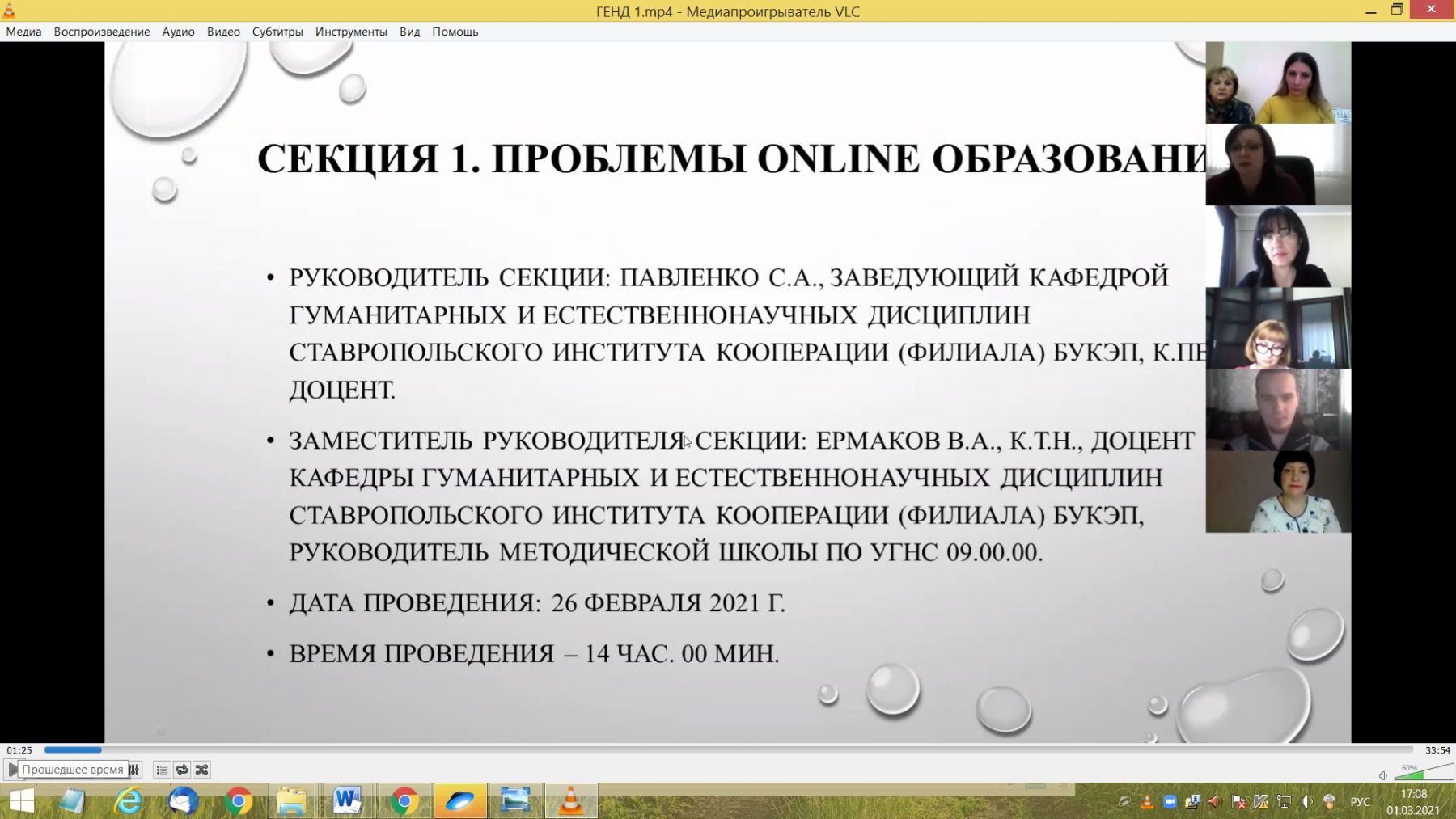Click the Play button in VLC
The width and height of the screenshot is (1456, 819).
[x=11, y=770]
